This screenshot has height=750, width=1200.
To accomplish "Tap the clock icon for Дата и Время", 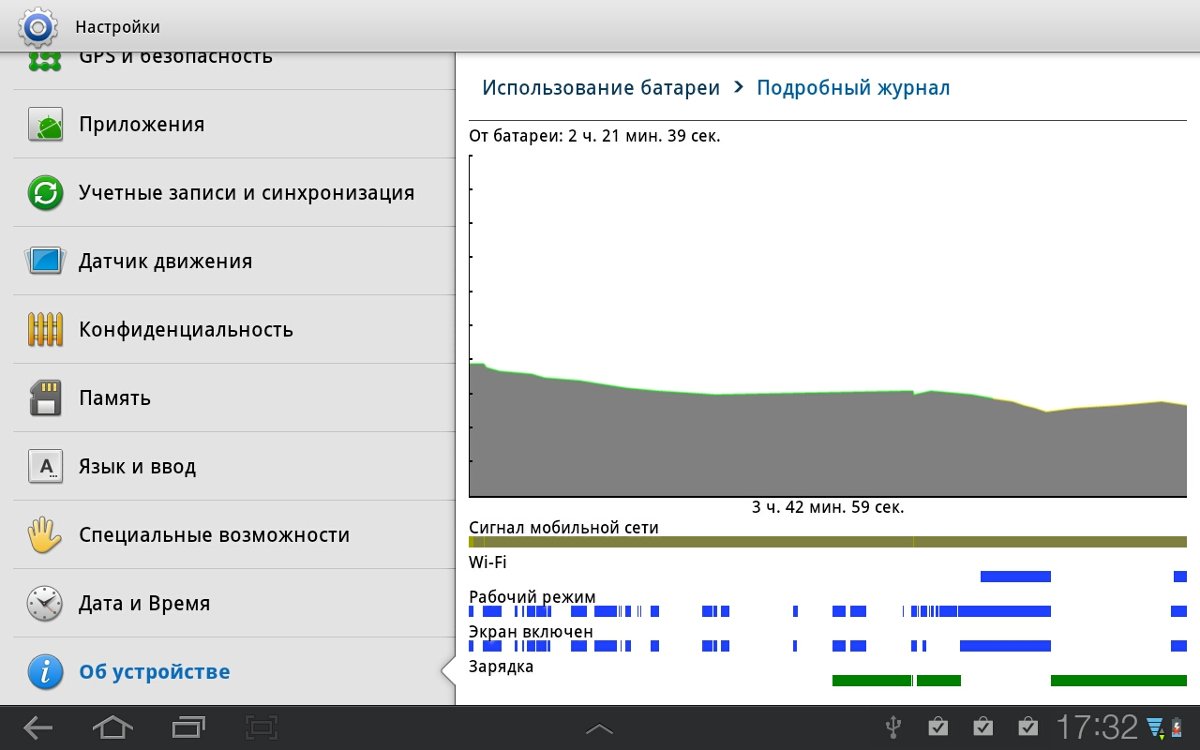I will tap(45, 604).
